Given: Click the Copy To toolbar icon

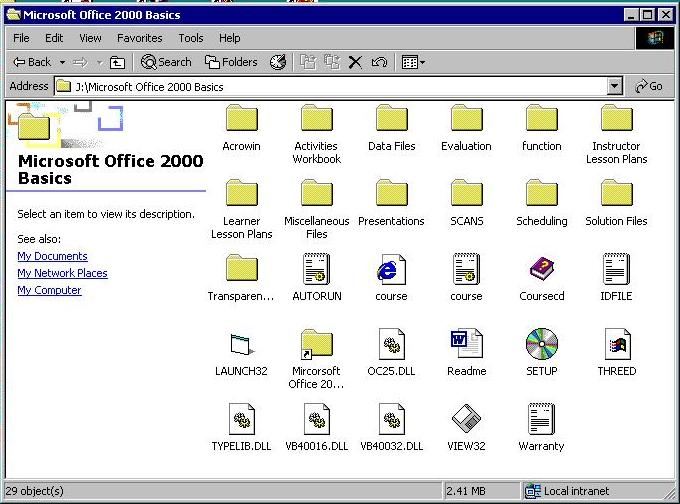Looking at the screenshot, I should click(x=332, y=62).
